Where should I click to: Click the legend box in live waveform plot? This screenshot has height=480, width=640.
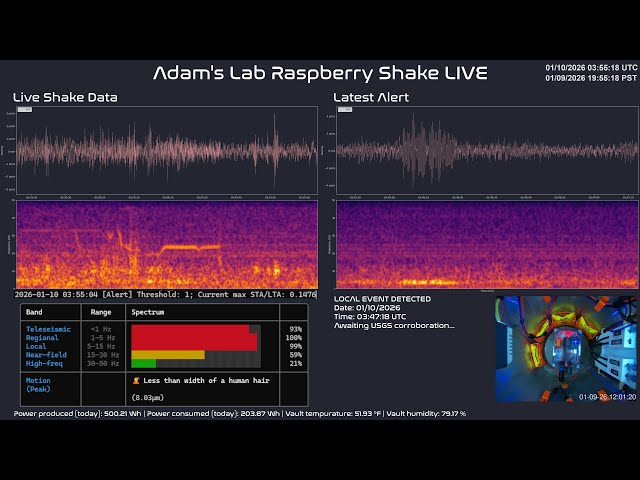point(25,109)
